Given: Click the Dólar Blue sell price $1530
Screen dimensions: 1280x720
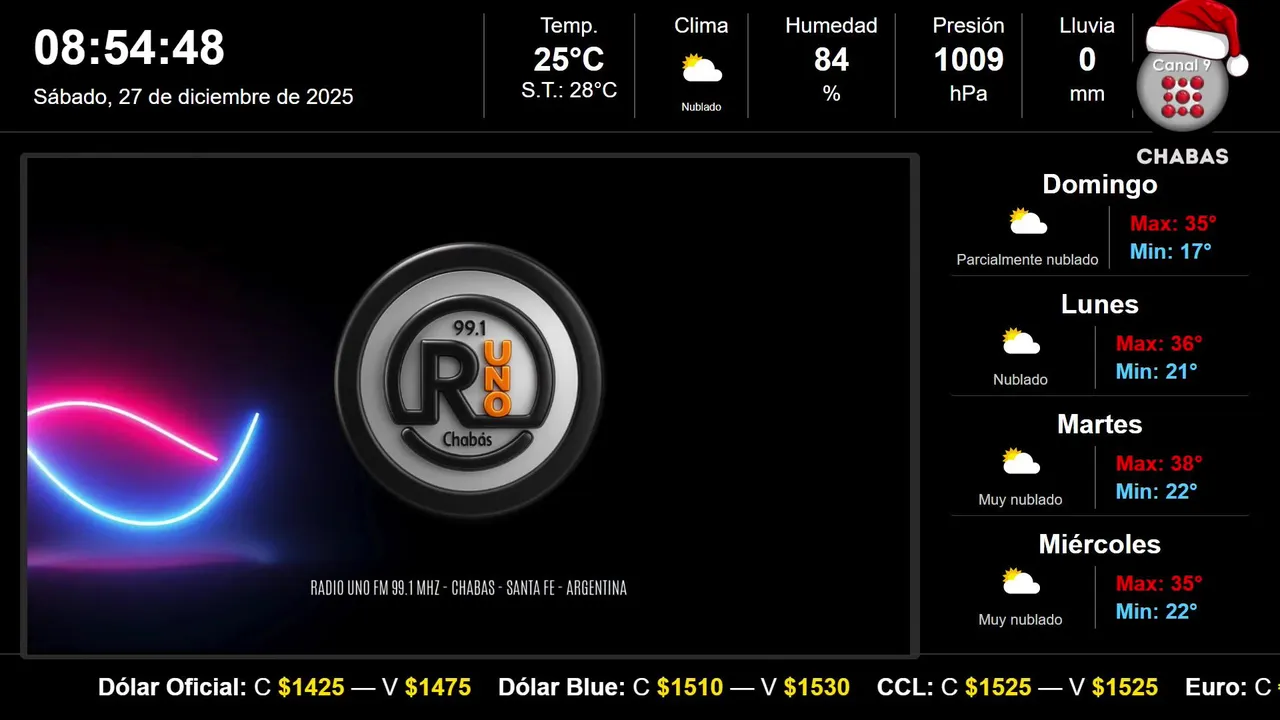Looking at the screenshot, I should click(x=817, y=687).
